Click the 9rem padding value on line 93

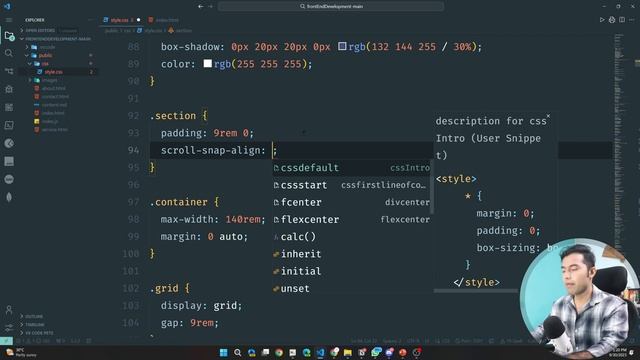tap(225, 133)
